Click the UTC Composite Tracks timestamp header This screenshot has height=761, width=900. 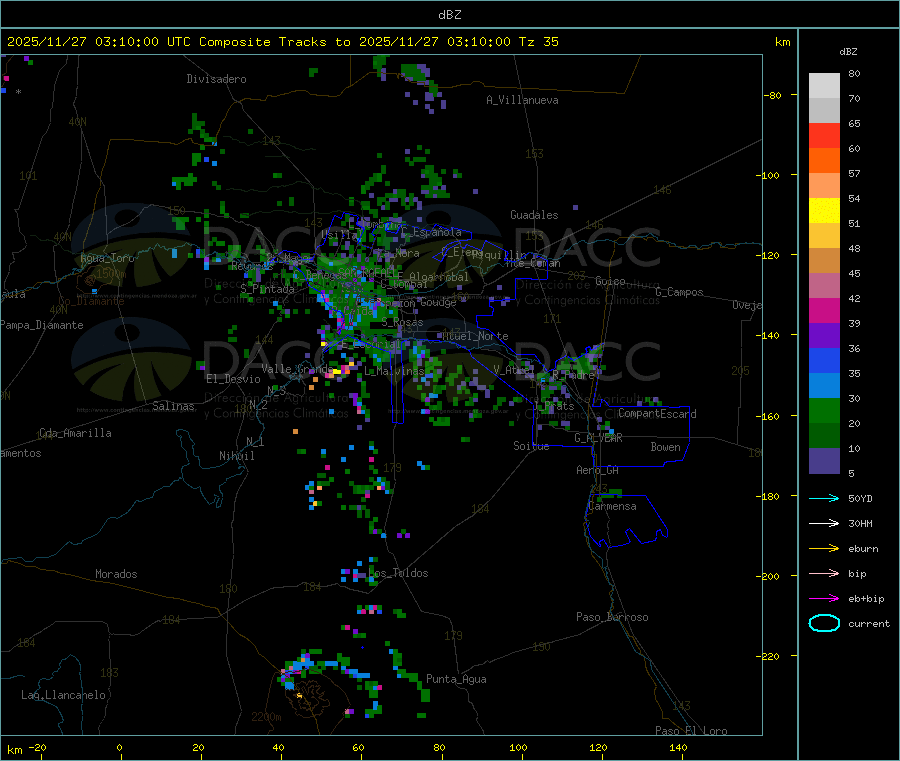point(282,42)
